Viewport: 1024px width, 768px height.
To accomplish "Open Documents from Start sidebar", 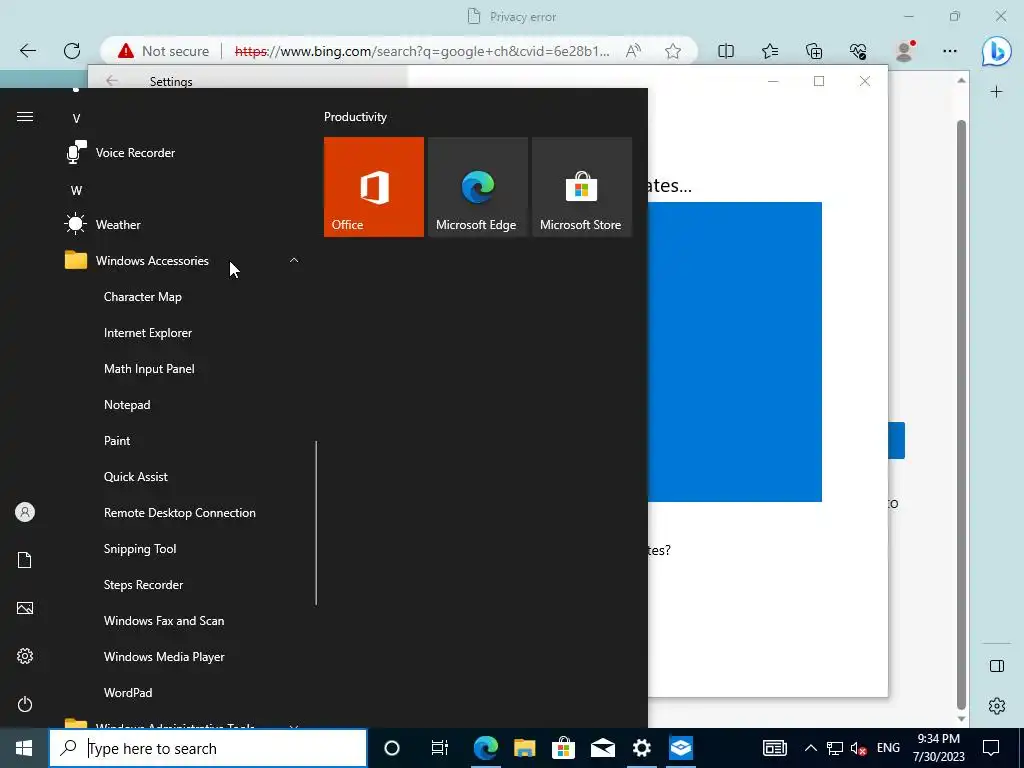I will [x=25, y=560].
